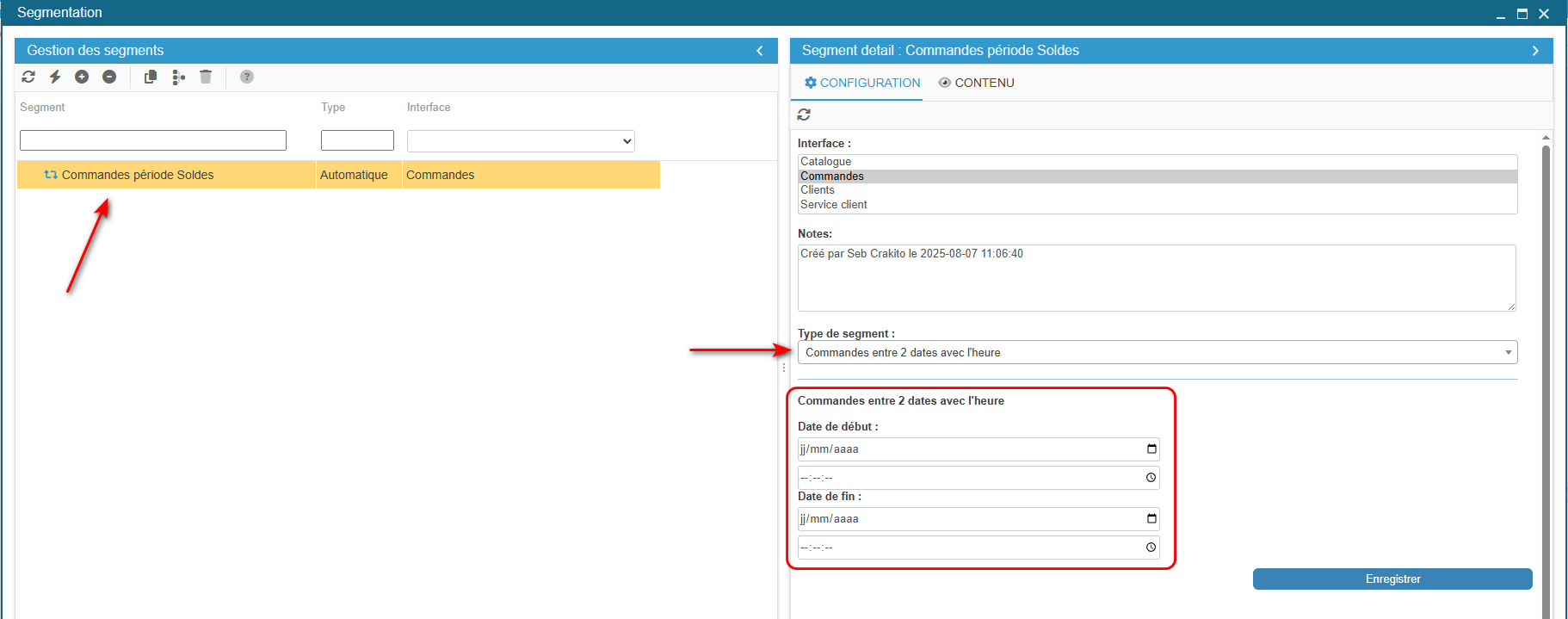Viewport: 1568px width, 619px height.
Task: Open the Interface filter dropdown
Action: 521,141
